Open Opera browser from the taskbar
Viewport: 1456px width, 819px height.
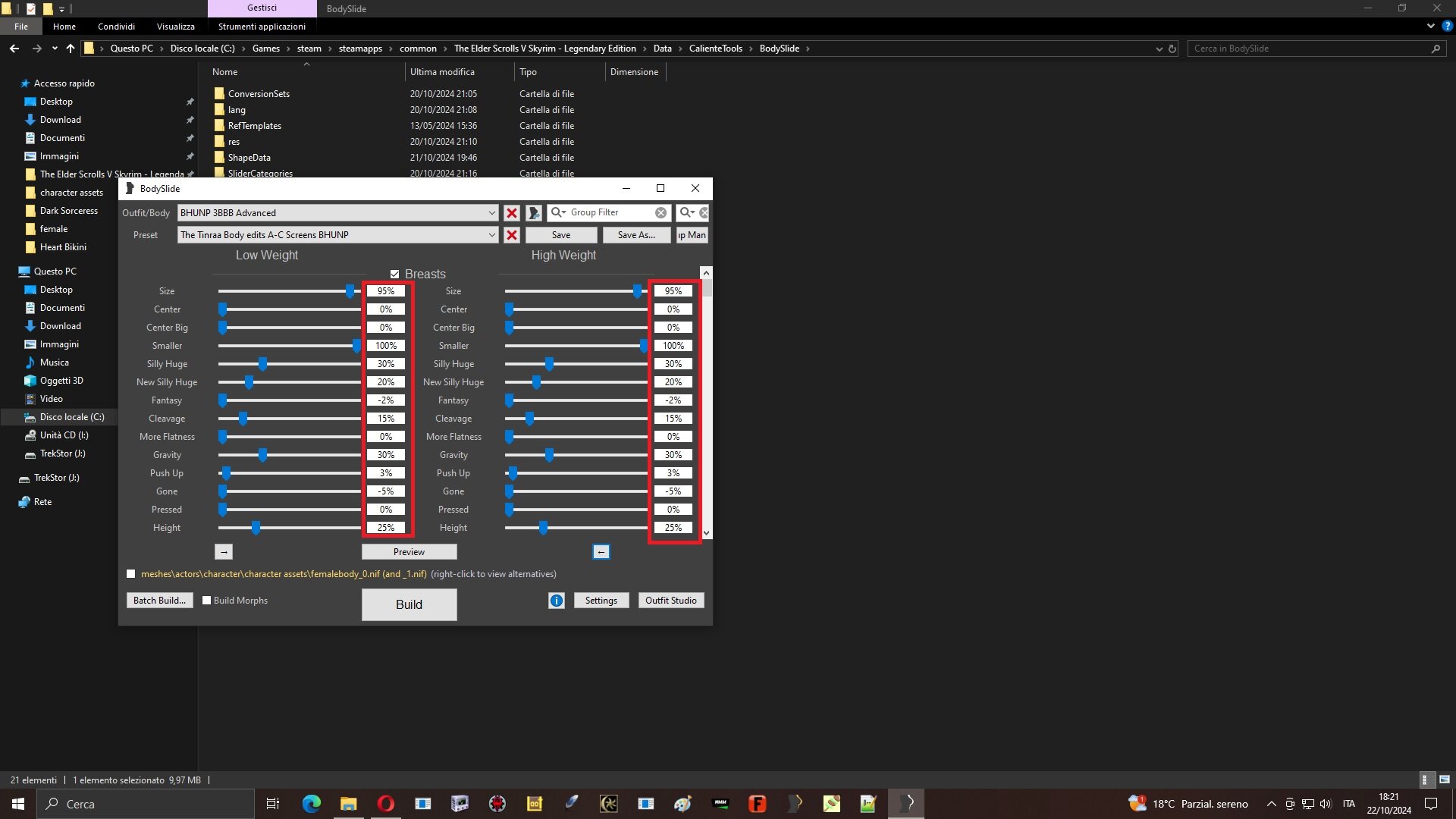386,804
